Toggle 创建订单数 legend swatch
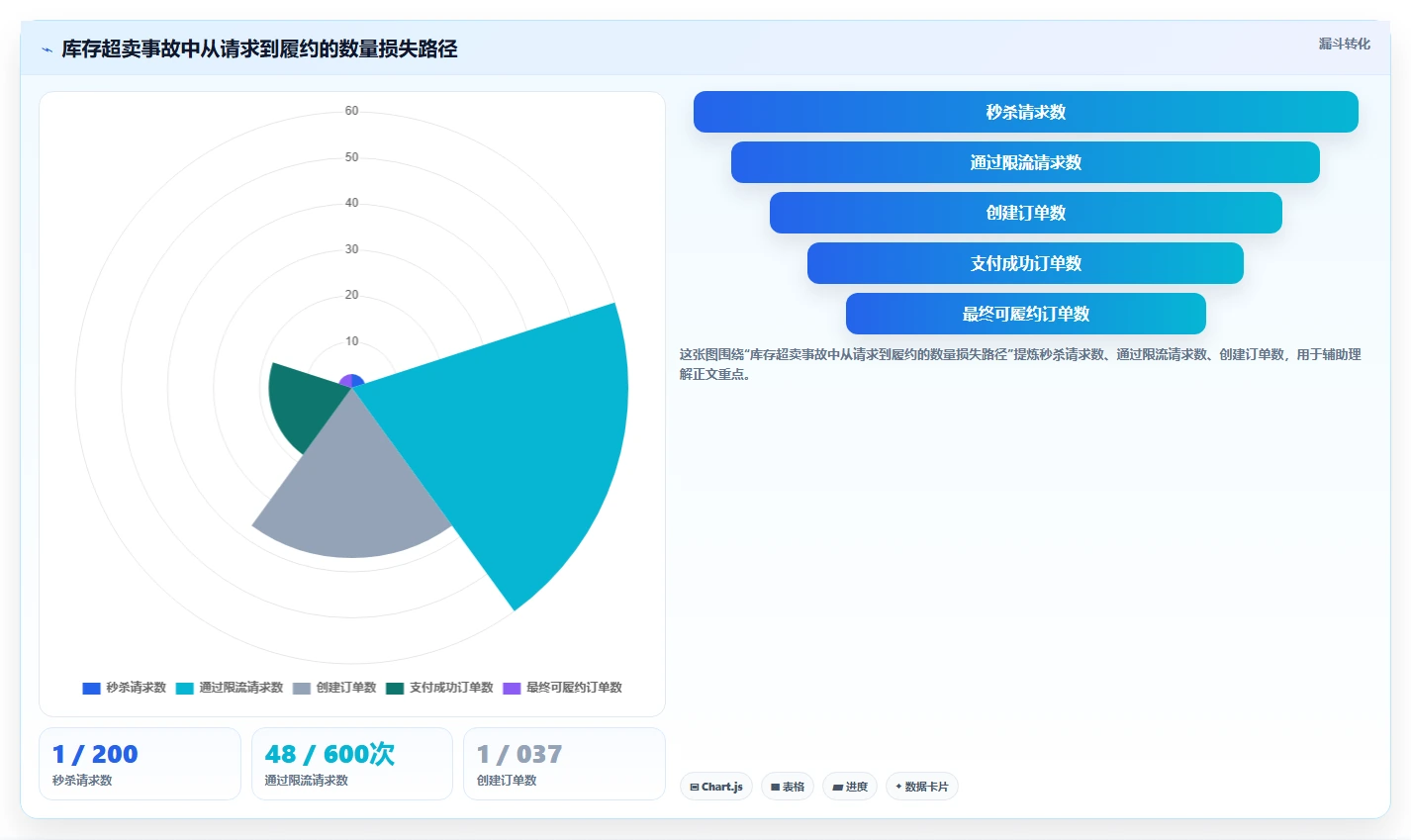Viewport: 1411px width, 840px height. point(302,688)
